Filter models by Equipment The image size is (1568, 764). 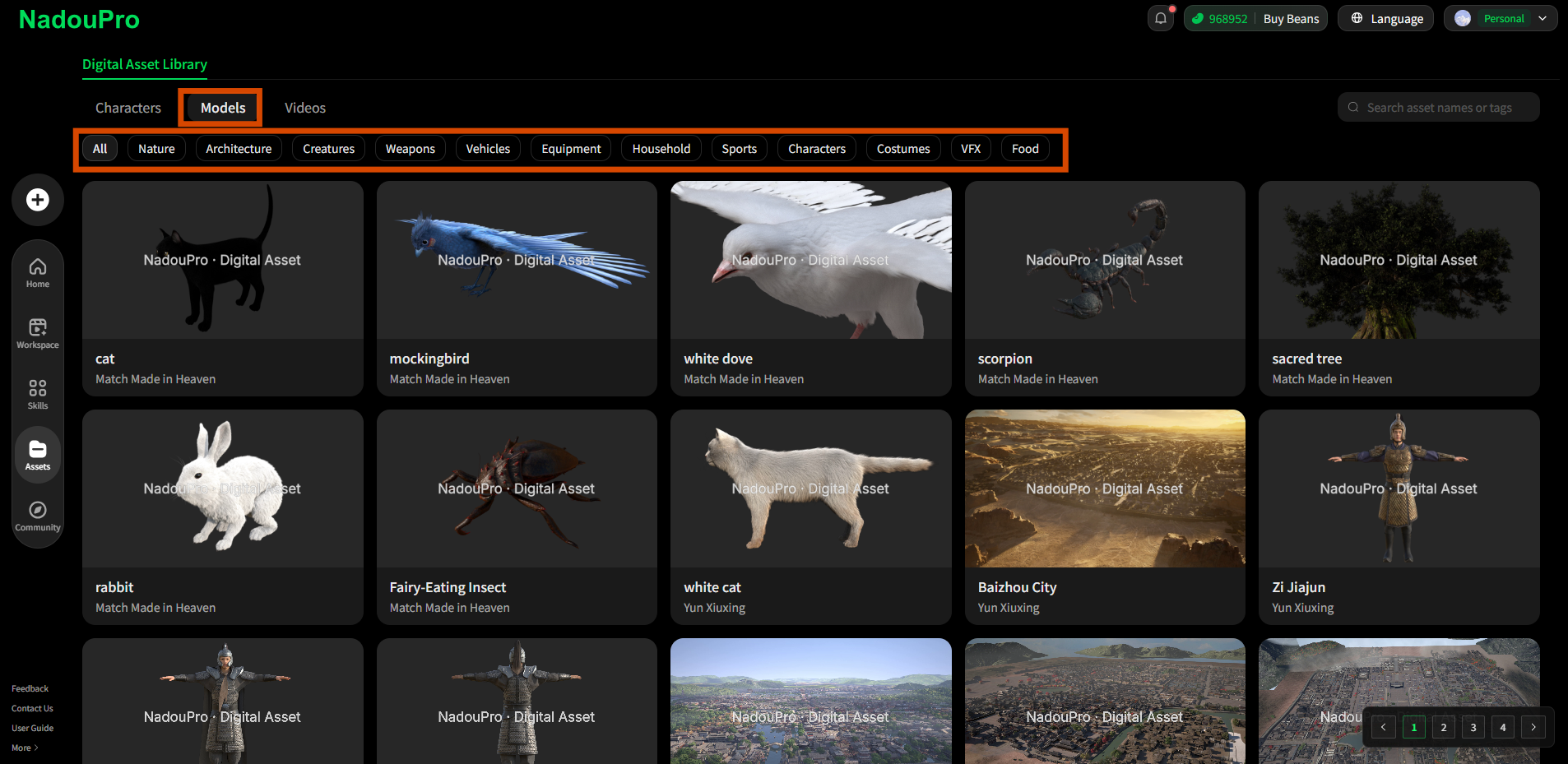pos(572,149)
